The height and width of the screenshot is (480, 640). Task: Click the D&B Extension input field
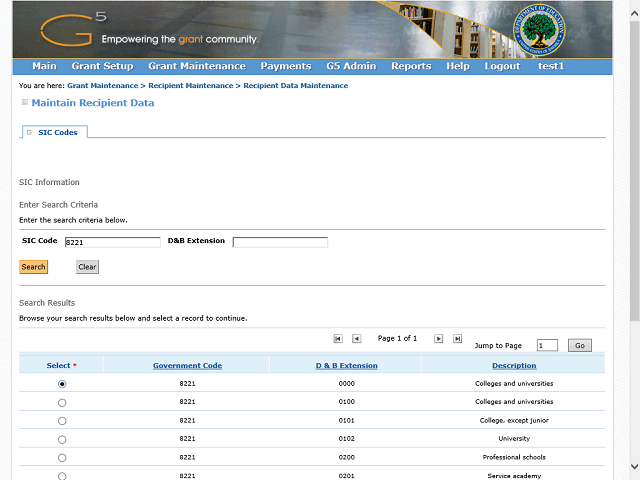pos(280,242)
